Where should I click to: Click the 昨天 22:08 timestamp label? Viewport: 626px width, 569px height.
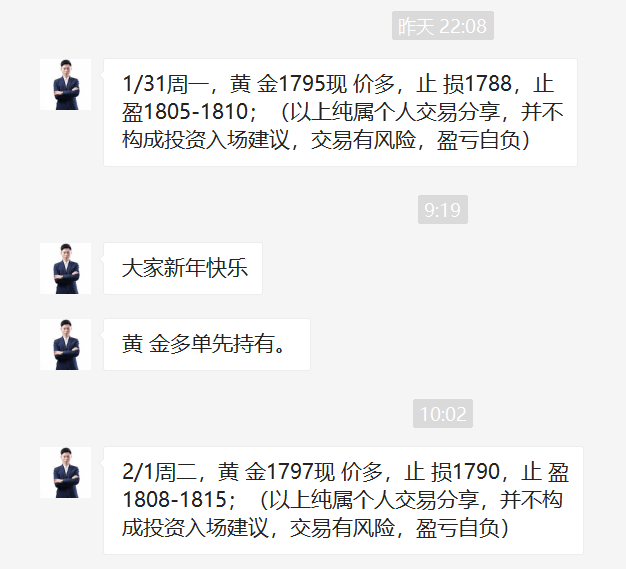pyautogui.click(x=443, y=26)
